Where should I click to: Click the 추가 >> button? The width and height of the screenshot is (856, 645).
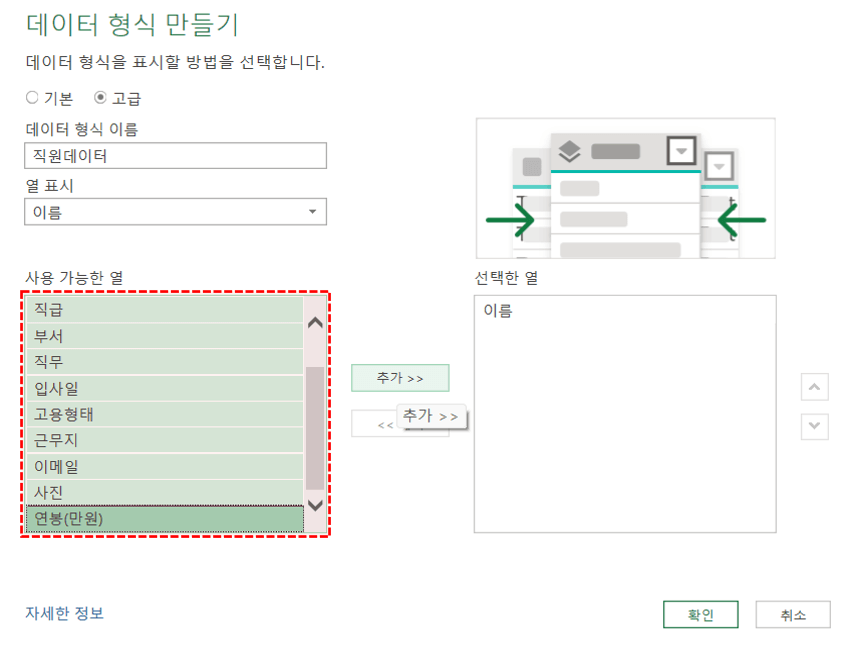tap(399, 377)
